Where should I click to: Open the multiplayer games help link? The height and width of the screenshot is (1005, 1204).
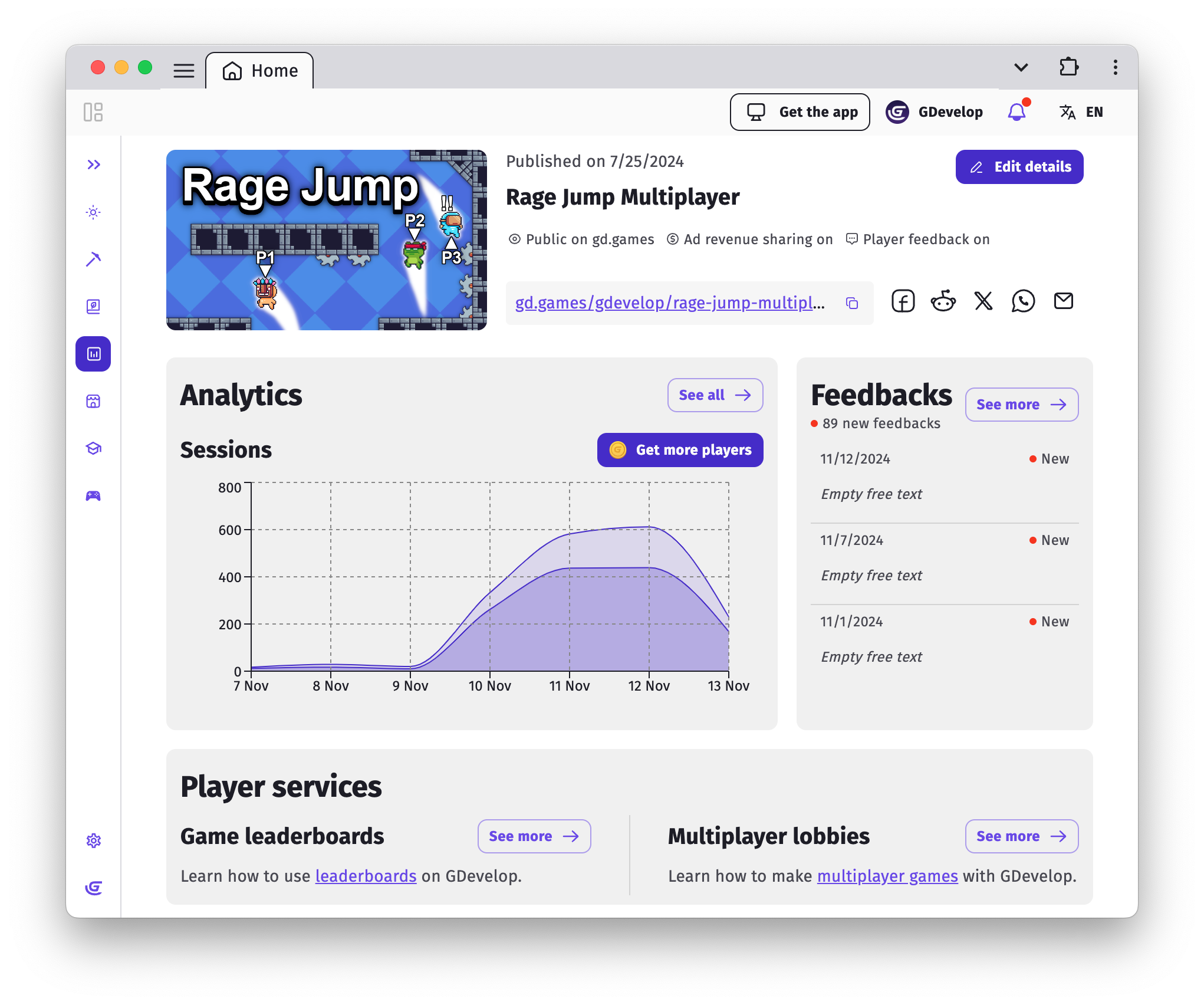point(887,876)
